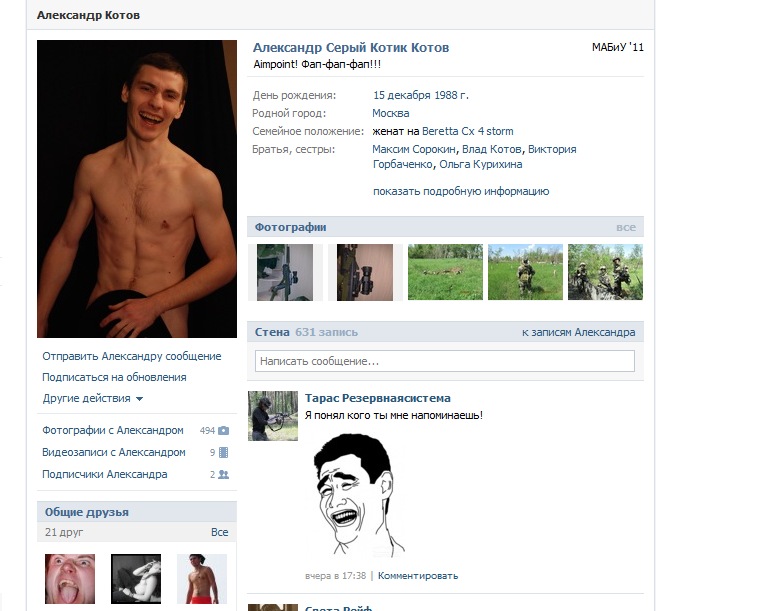766x611 pixels.
Task: Click the main shirtless profile photo
Action: (137, 189)
